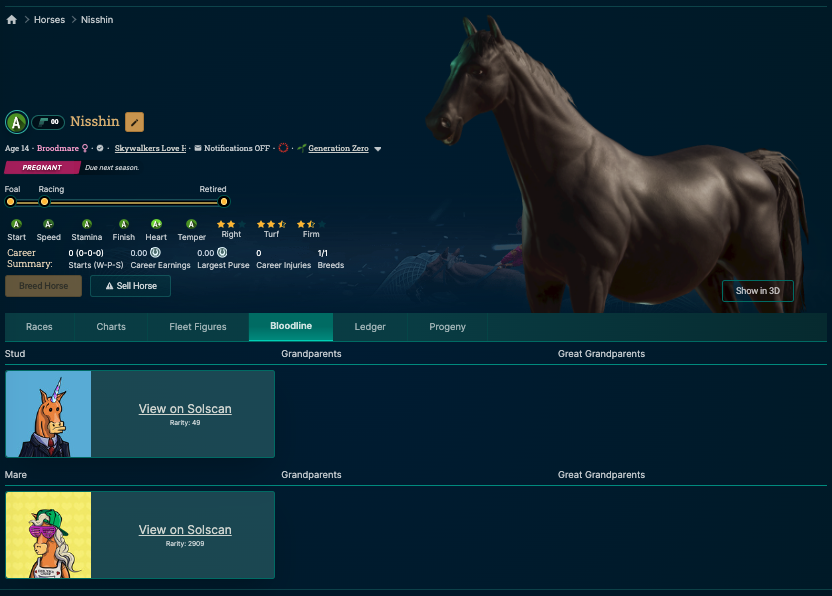
Task: Open Skywalkers Love stable link
Action: [x=150, y=148]
